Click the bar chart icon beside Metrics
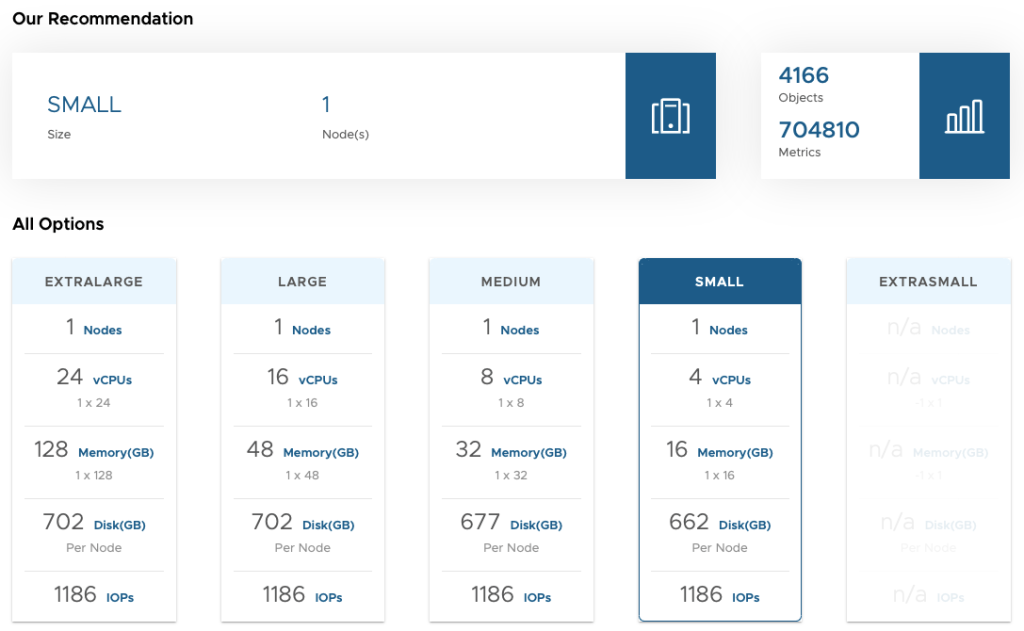 [x=964, y=116]
